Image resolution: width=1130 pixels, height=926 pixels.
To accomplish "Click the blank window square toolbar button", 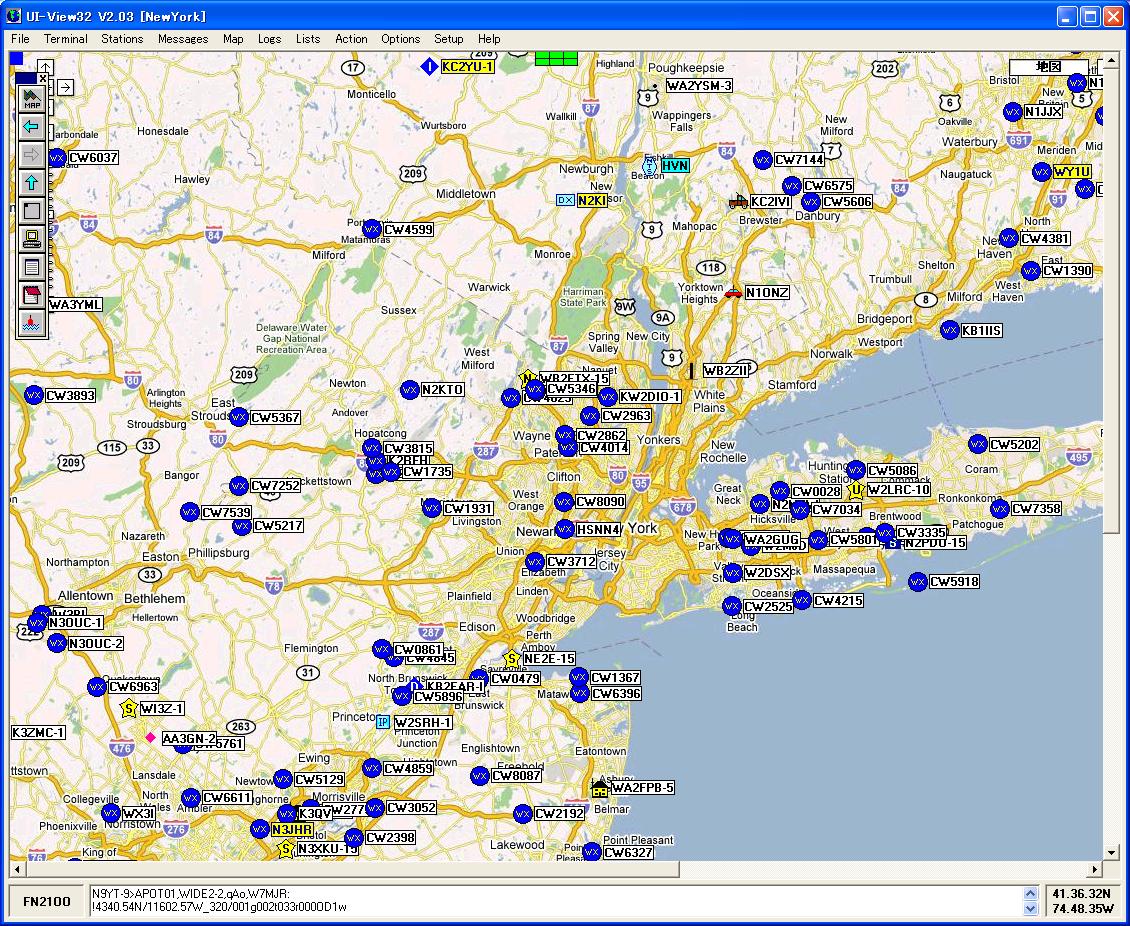I will (x=32, y=211).
